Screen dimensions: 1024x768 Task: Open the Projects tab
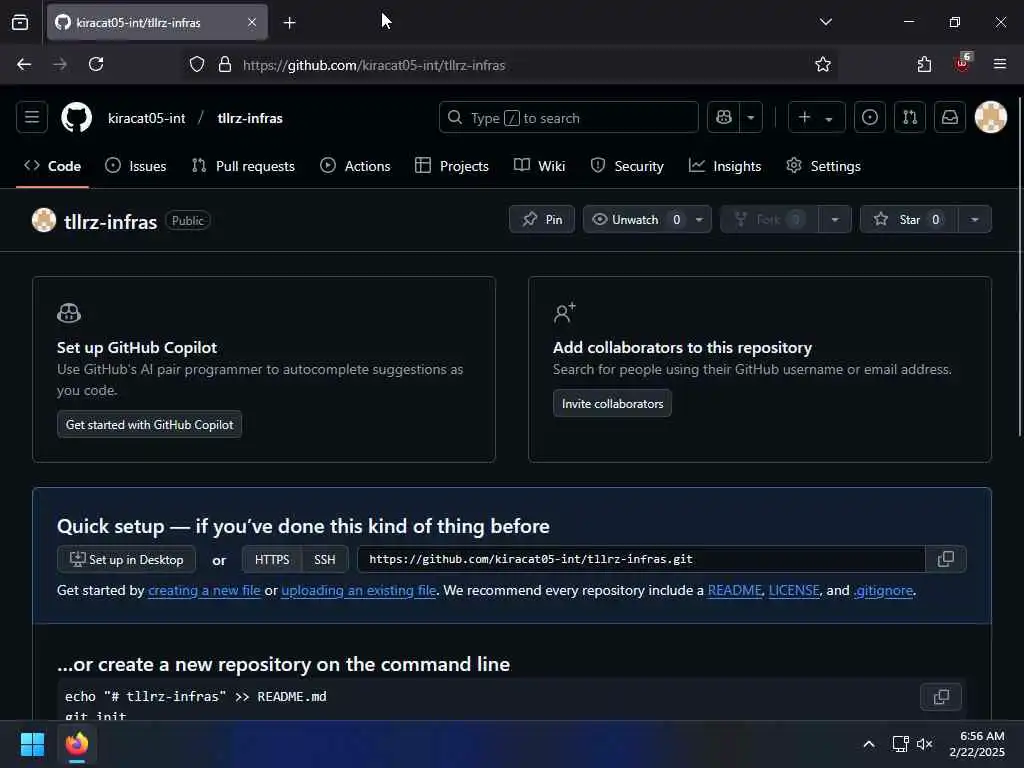pos(452,166)
